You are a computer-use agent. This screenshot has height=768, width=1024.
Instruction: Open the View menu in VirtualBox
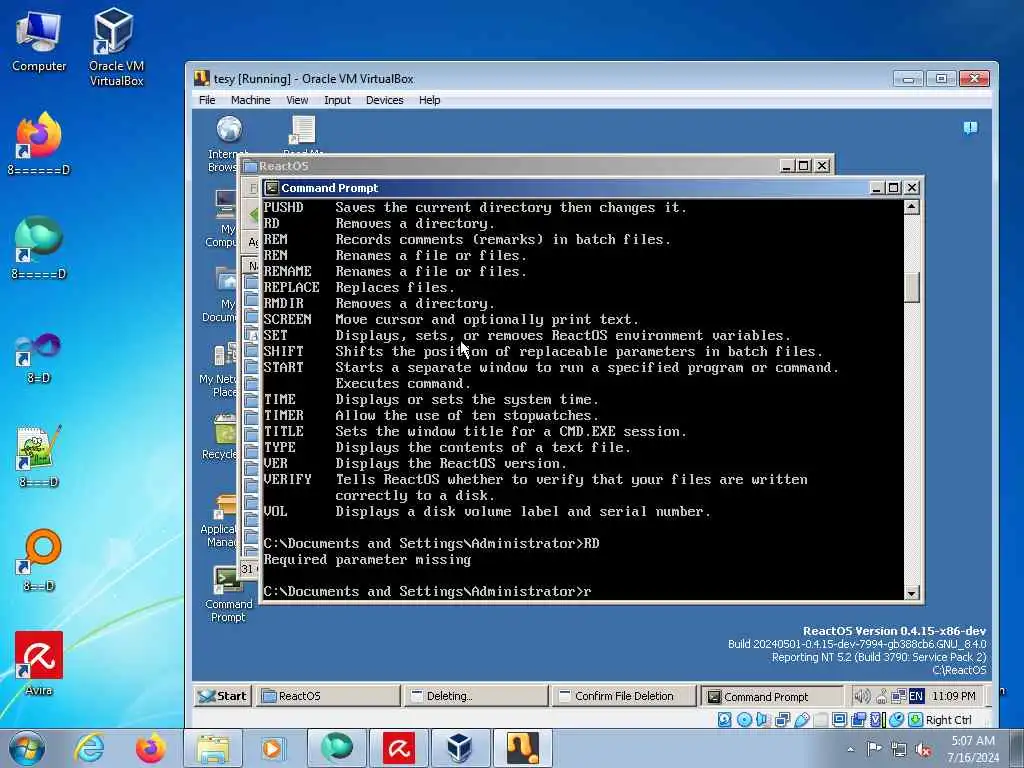pos(296,100)
